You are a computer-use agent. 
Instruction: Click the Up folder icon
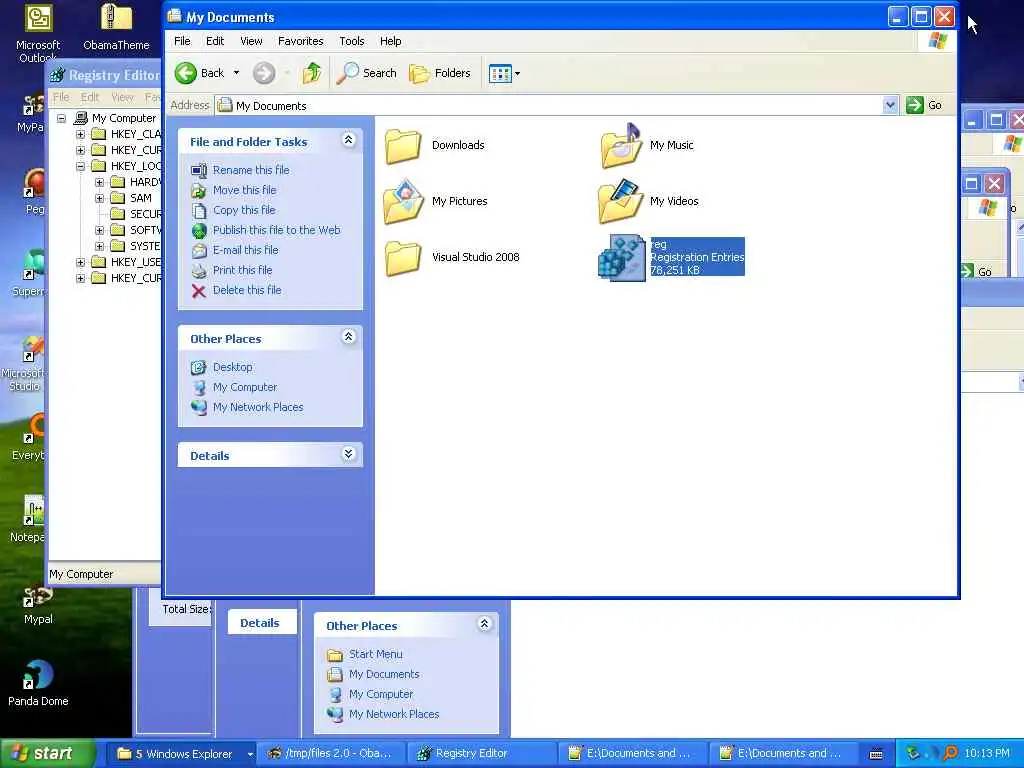[x=312, y=73]
